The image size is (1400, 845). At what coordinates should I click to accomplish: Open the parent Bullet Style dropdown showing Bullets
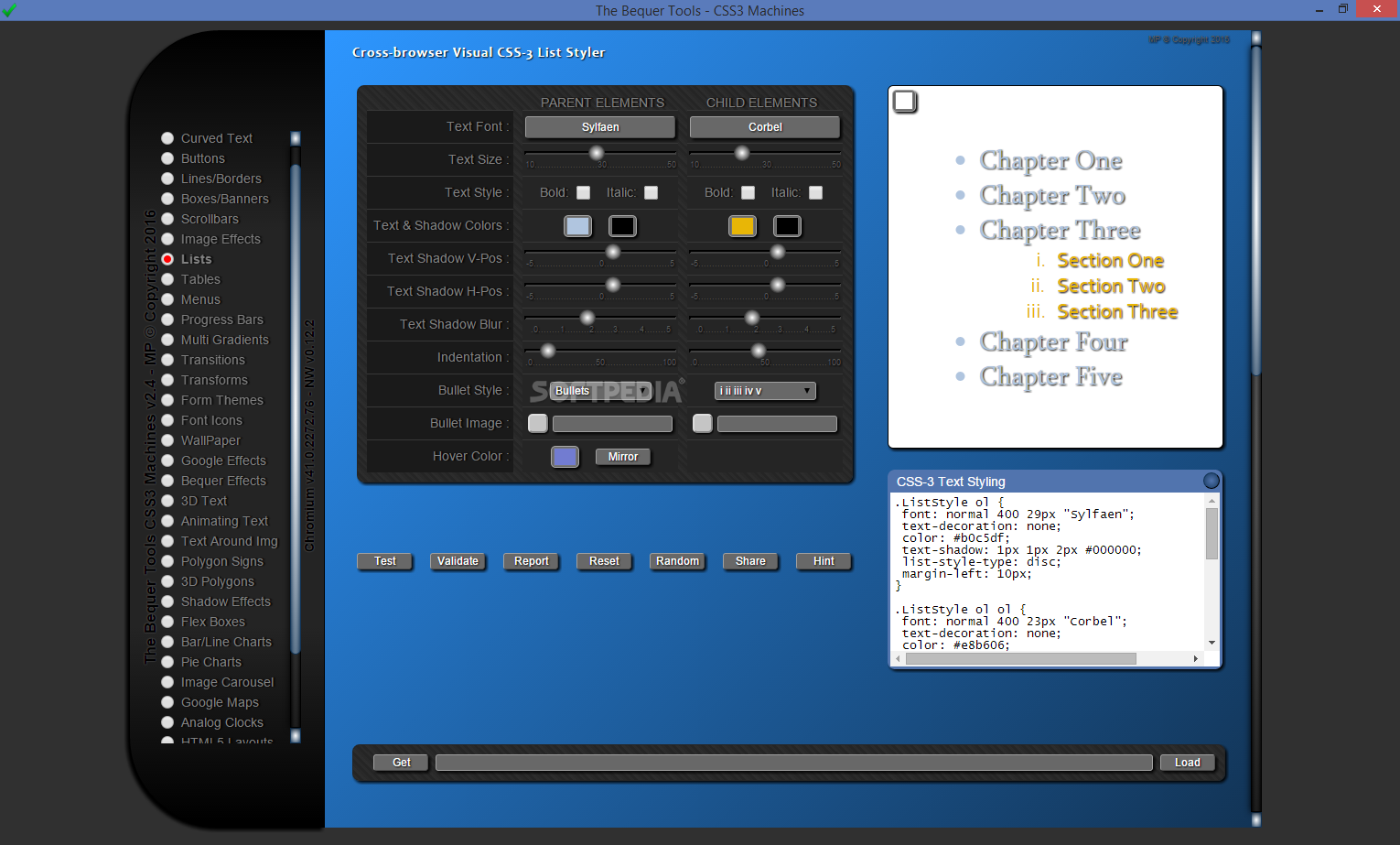[601, 391]
